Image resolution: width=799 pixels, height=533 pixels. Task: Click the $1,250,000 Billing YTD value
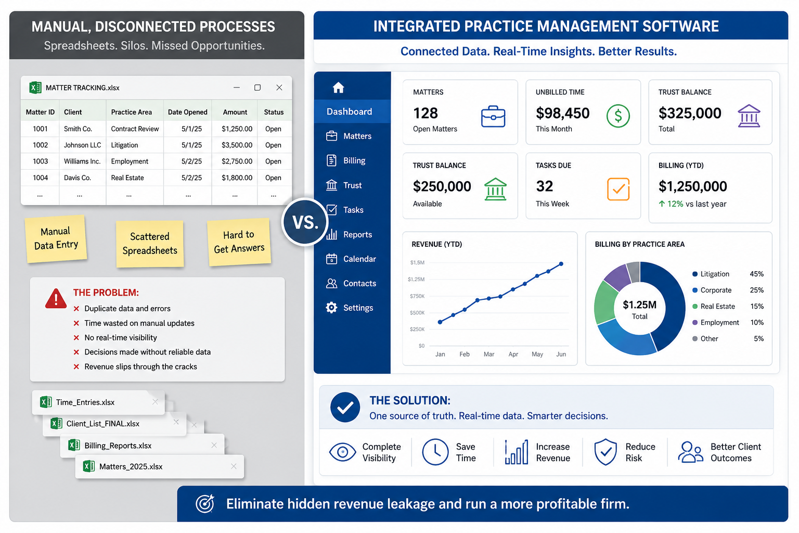tap(693, 186)
